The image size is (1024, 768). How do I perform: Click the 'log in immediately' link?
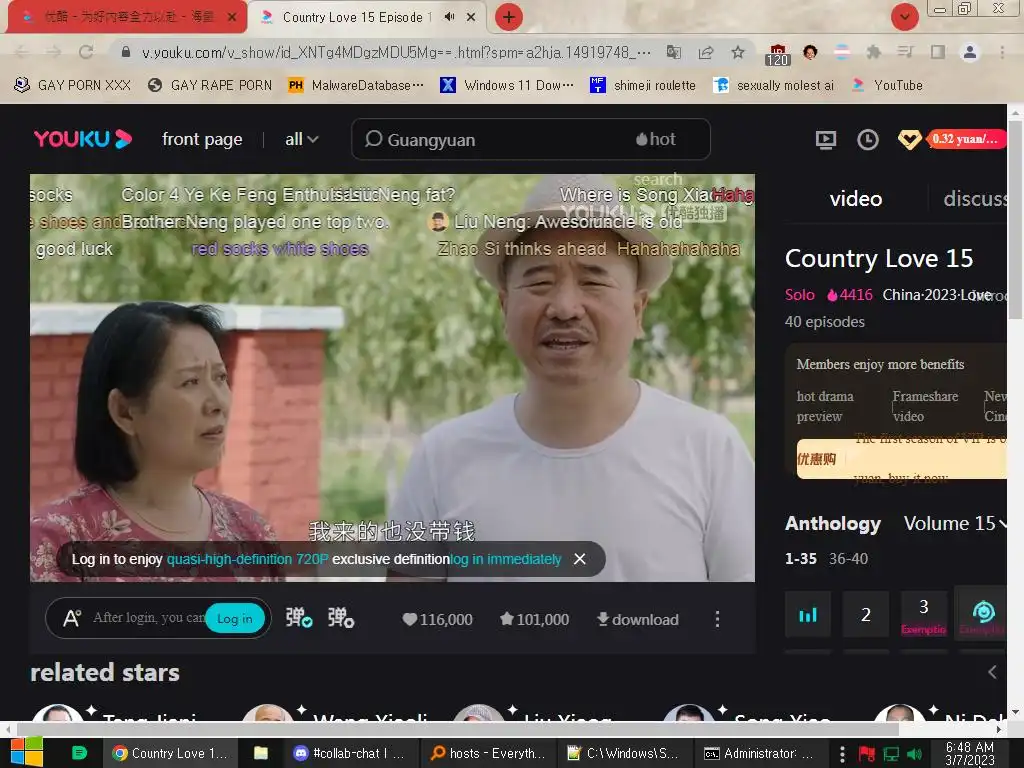505,559
